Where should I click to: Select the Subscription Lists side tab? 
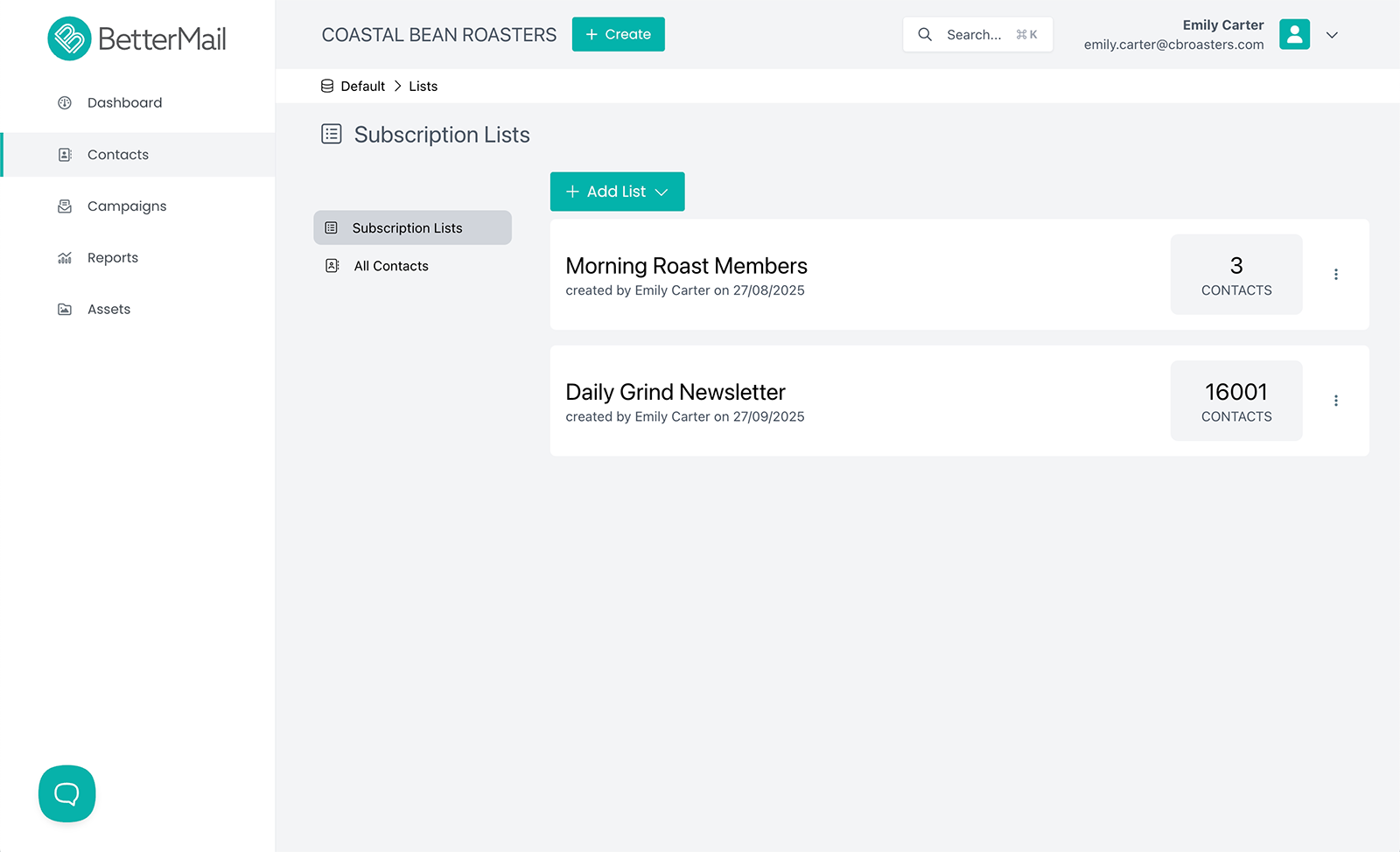pyautogui.click(x=407, y=228)
